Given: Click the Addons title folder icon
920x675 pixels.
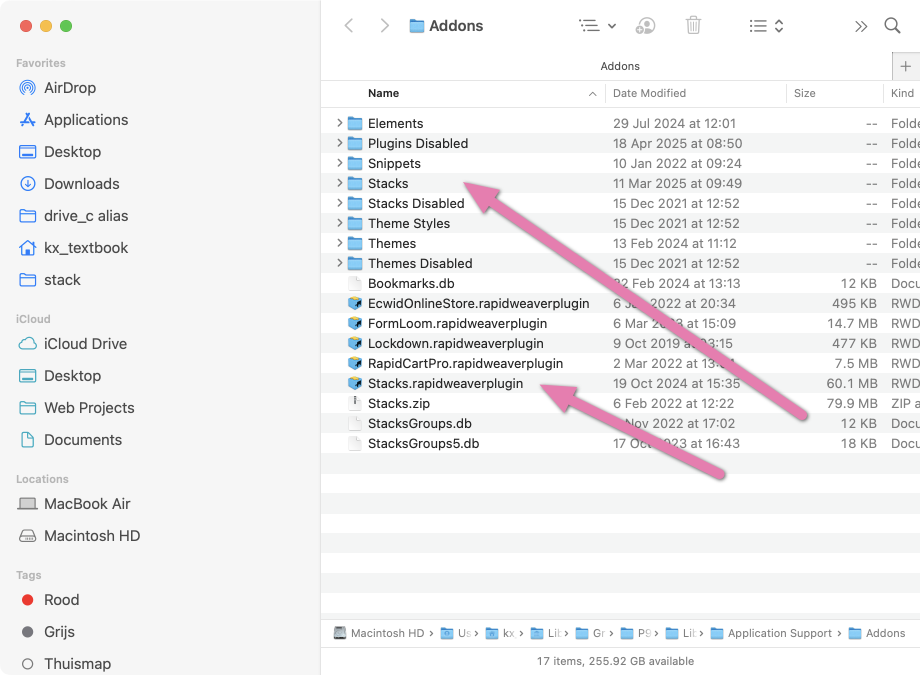Looking at the screenshot, I should (x=417, y=26).
